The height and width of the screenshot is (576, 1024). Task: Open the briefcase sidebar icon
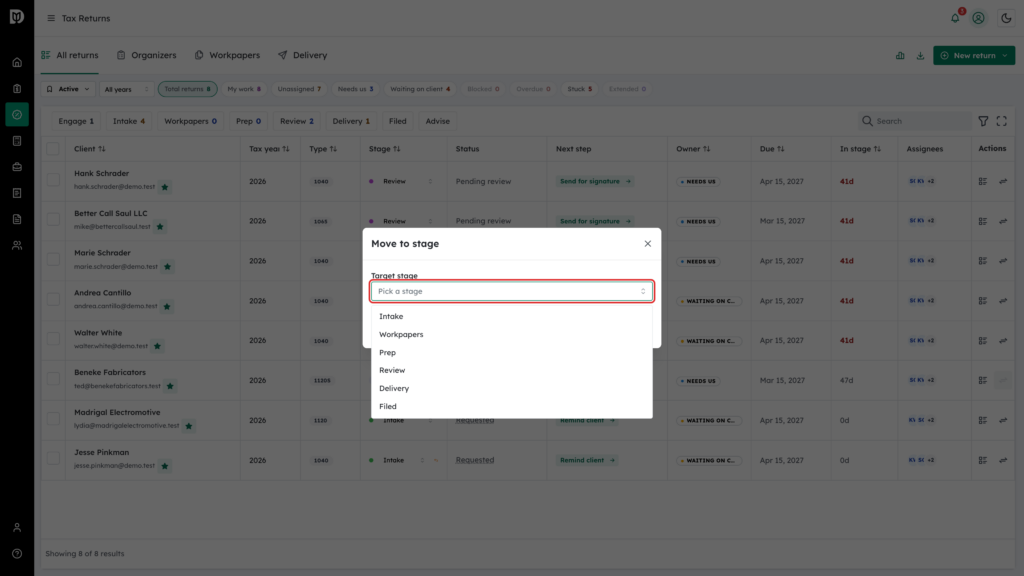[17, 167]
